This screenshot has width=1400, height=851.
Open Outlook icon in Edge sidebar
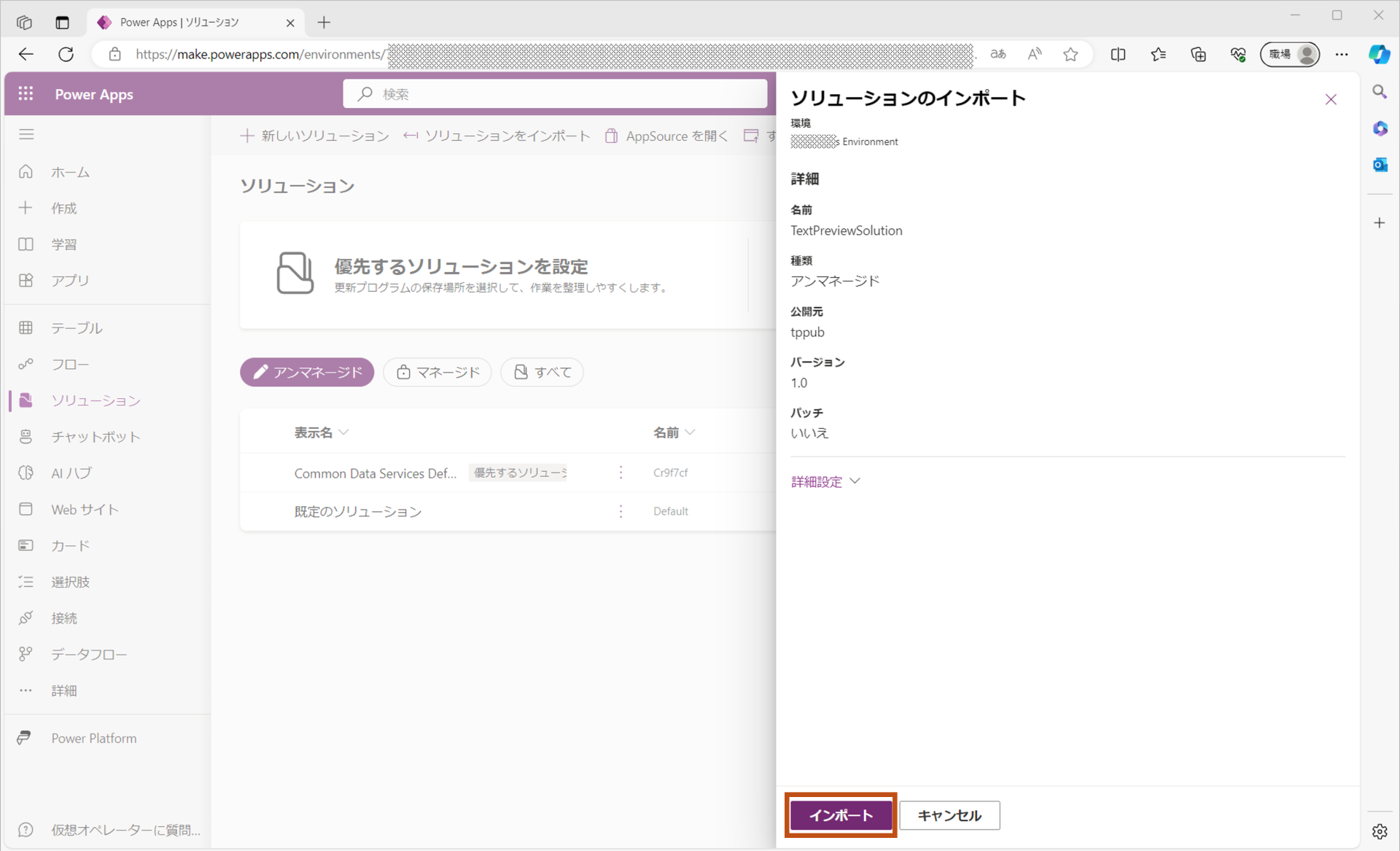tap(1380, 165)
